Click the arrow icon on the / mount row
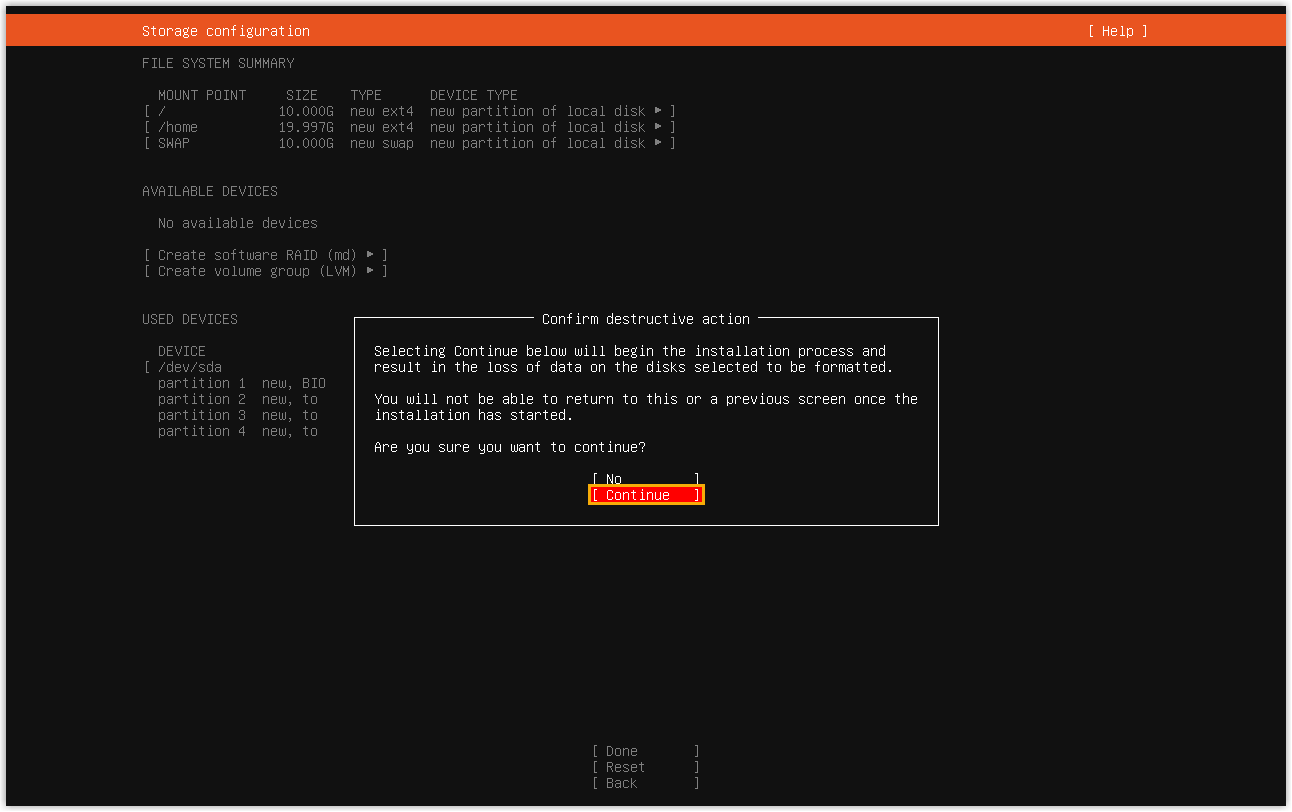This screenshot has width=1292, height=812. (x=658, y=111)
